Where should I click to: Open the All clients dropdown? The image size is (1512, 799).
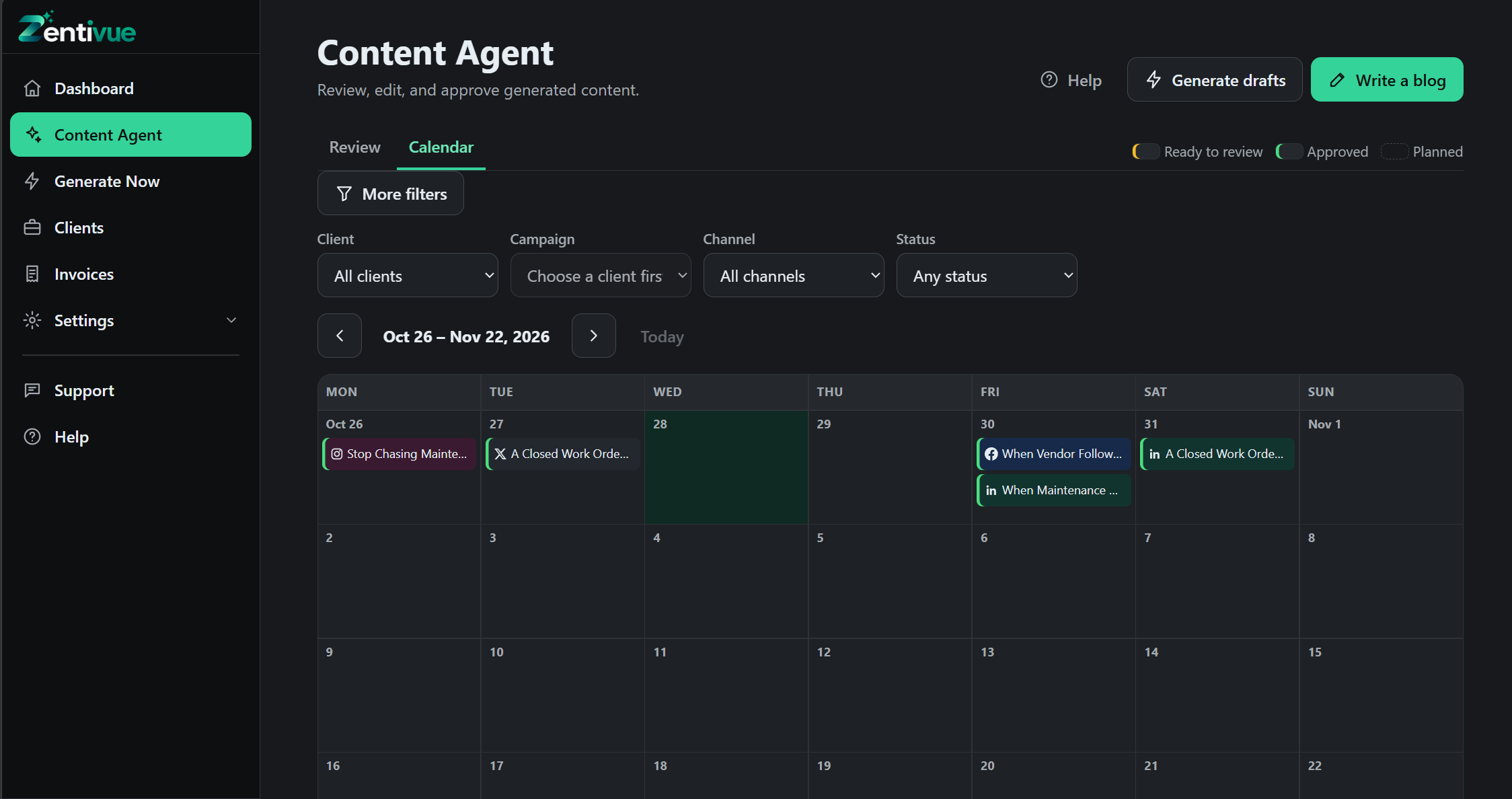point(408,275)
